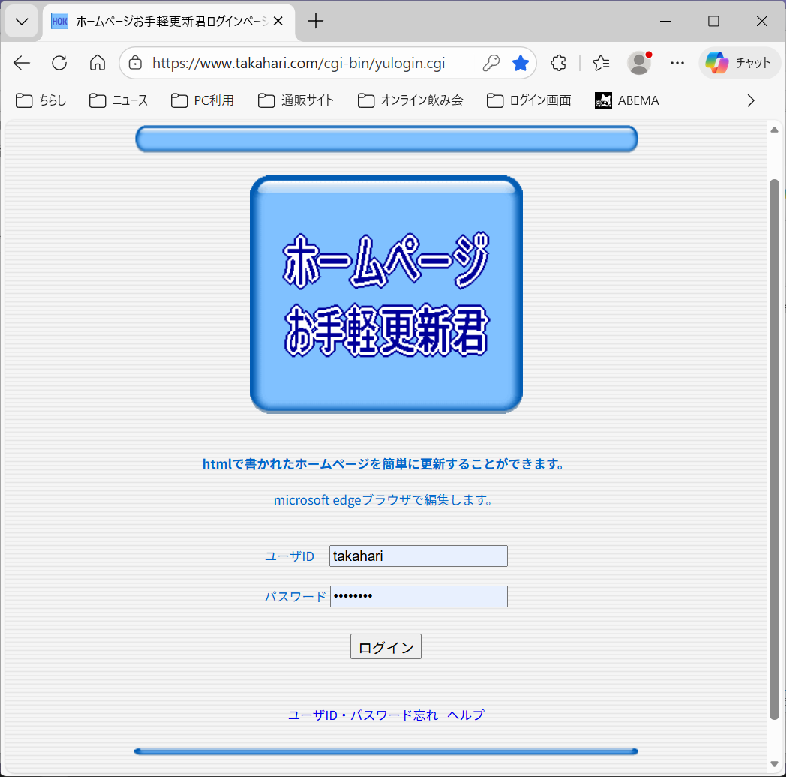Click the blue favorites star icon
This screenshot has height=778, width=786.
(x=520, y=63)
